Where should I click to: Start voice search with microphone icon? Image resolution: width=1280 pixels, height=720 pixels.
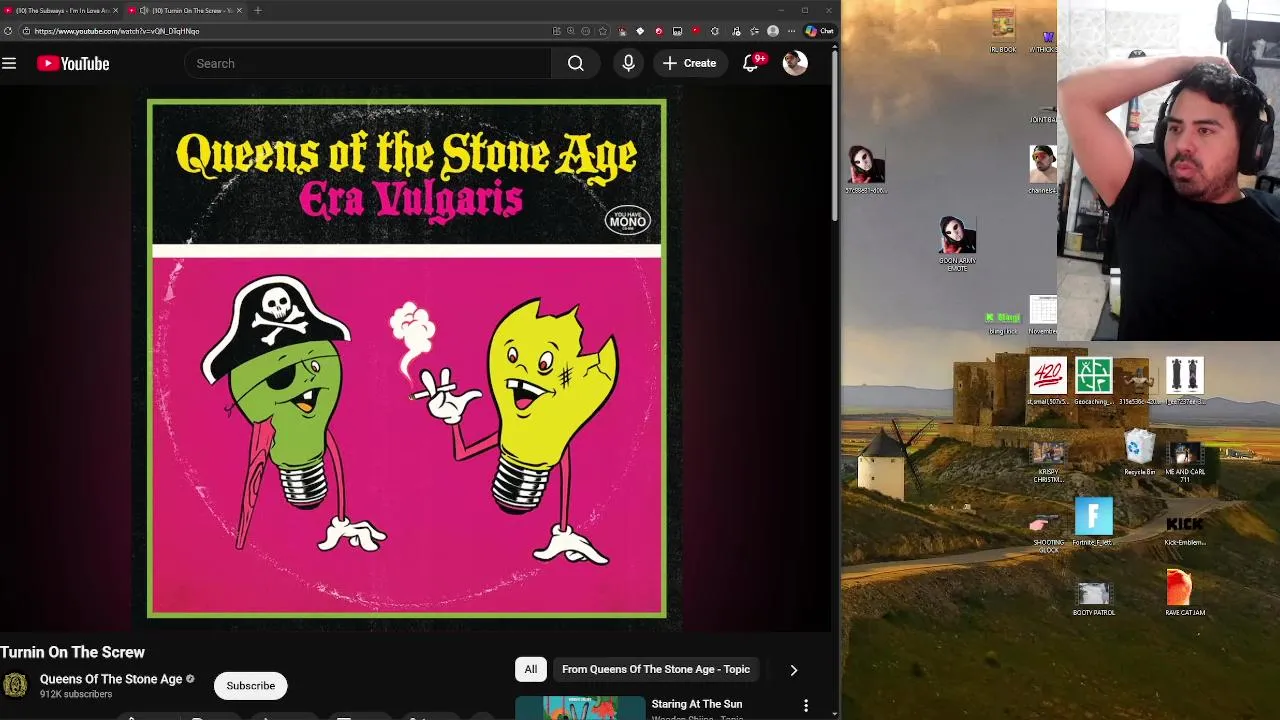(628, 63)
